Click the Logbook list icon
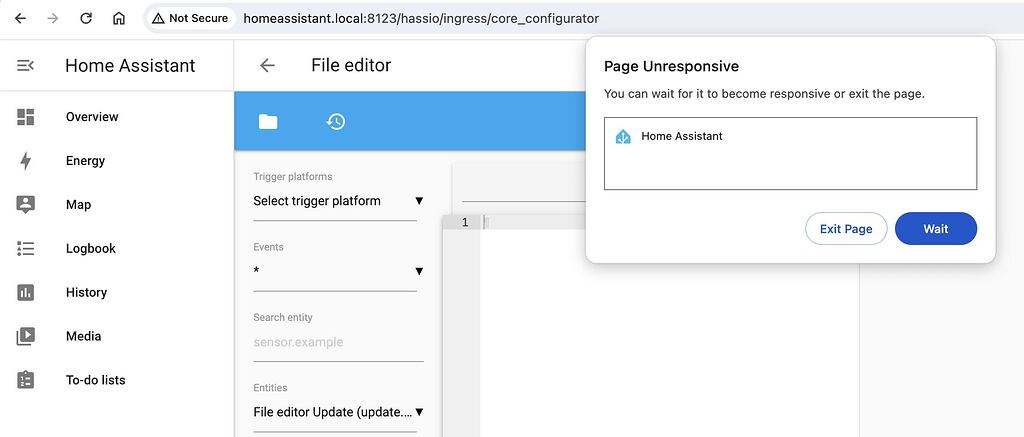The height and width of the screenshot is (437, 1024). pyautogui.click(x=26, y=249)
